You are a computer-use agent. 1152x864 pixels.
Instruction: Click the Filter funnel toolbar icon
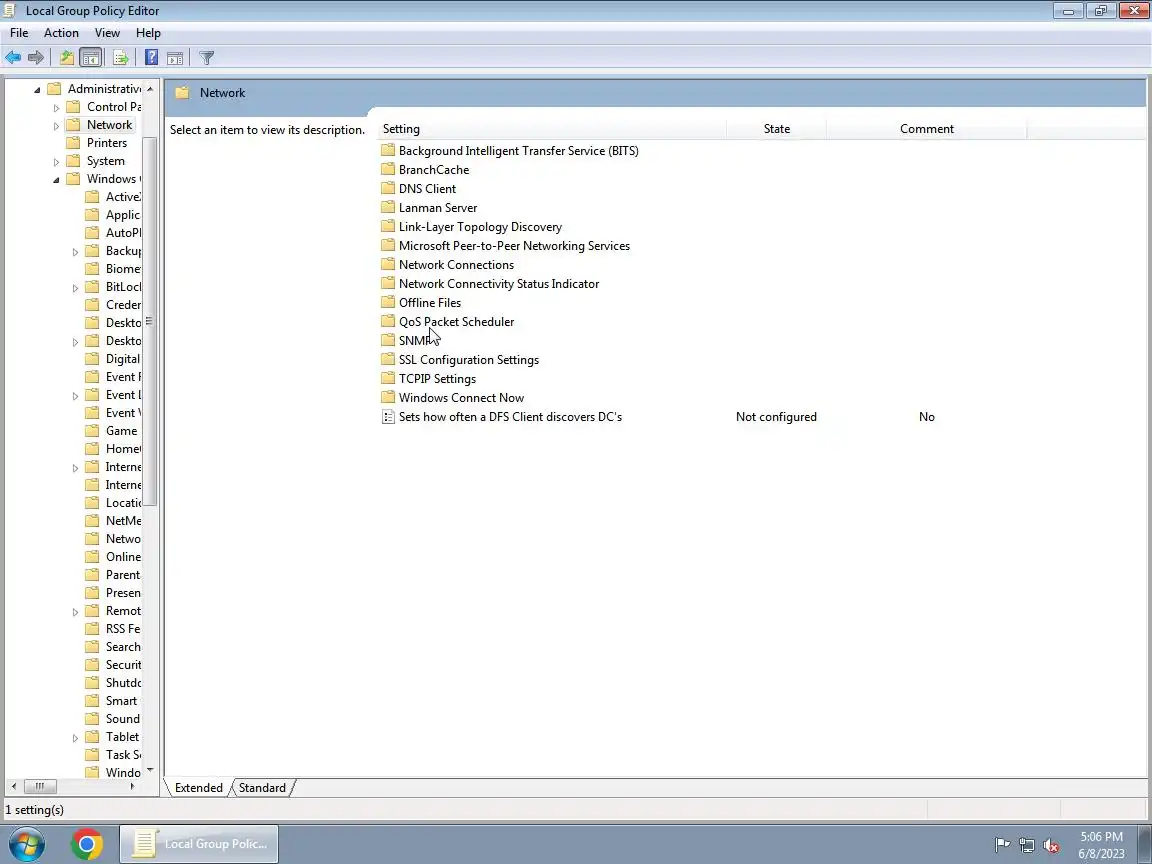click(206, 57)
